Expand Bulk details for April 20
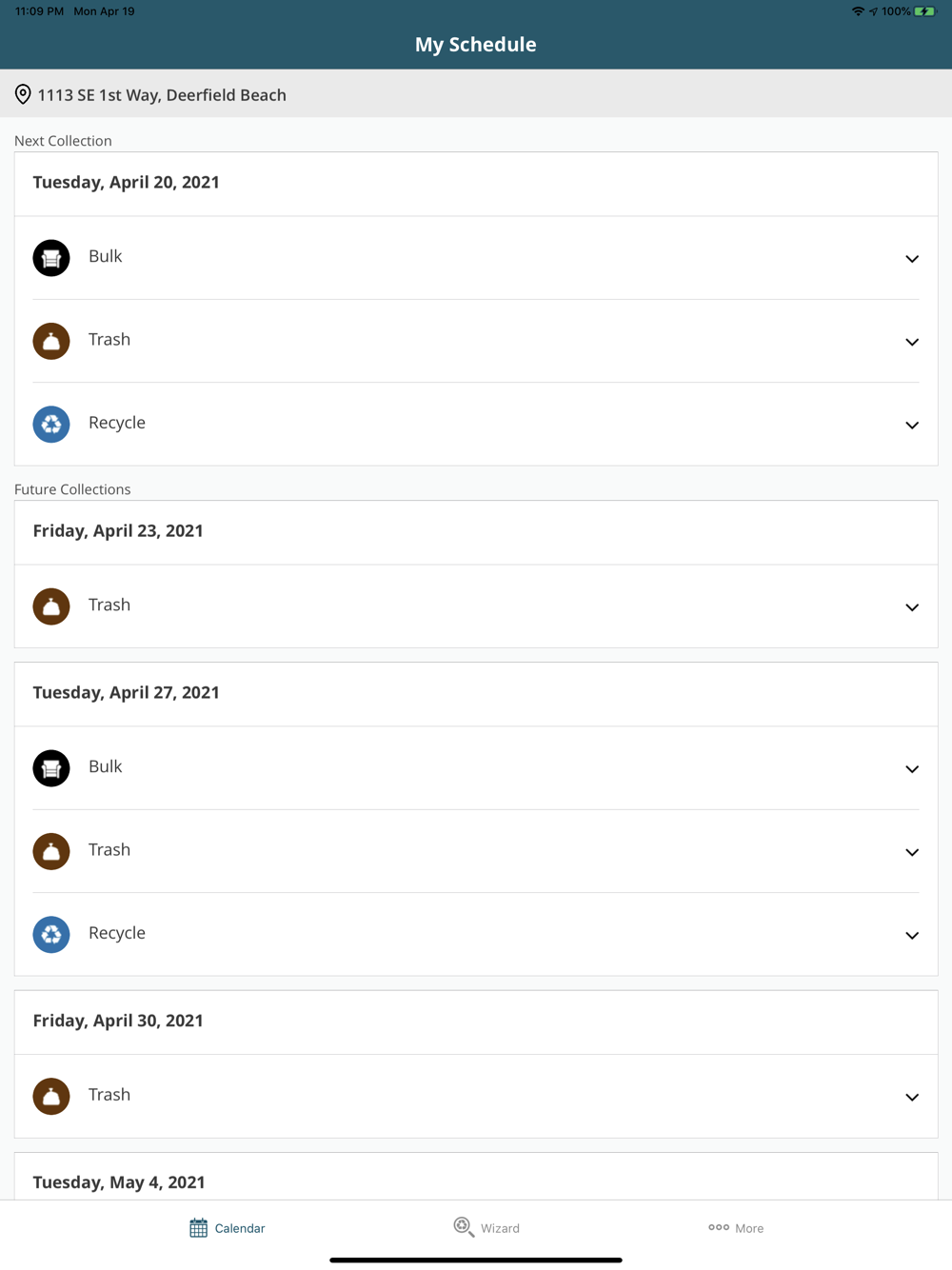This screenshot has height=1270, width=952. 911,259
